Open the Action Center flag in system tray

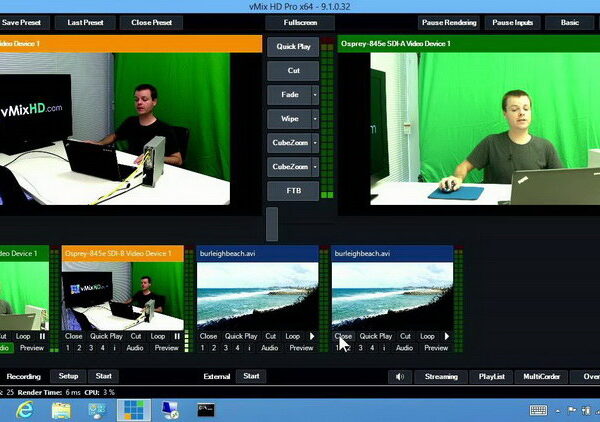pos(572,411)
